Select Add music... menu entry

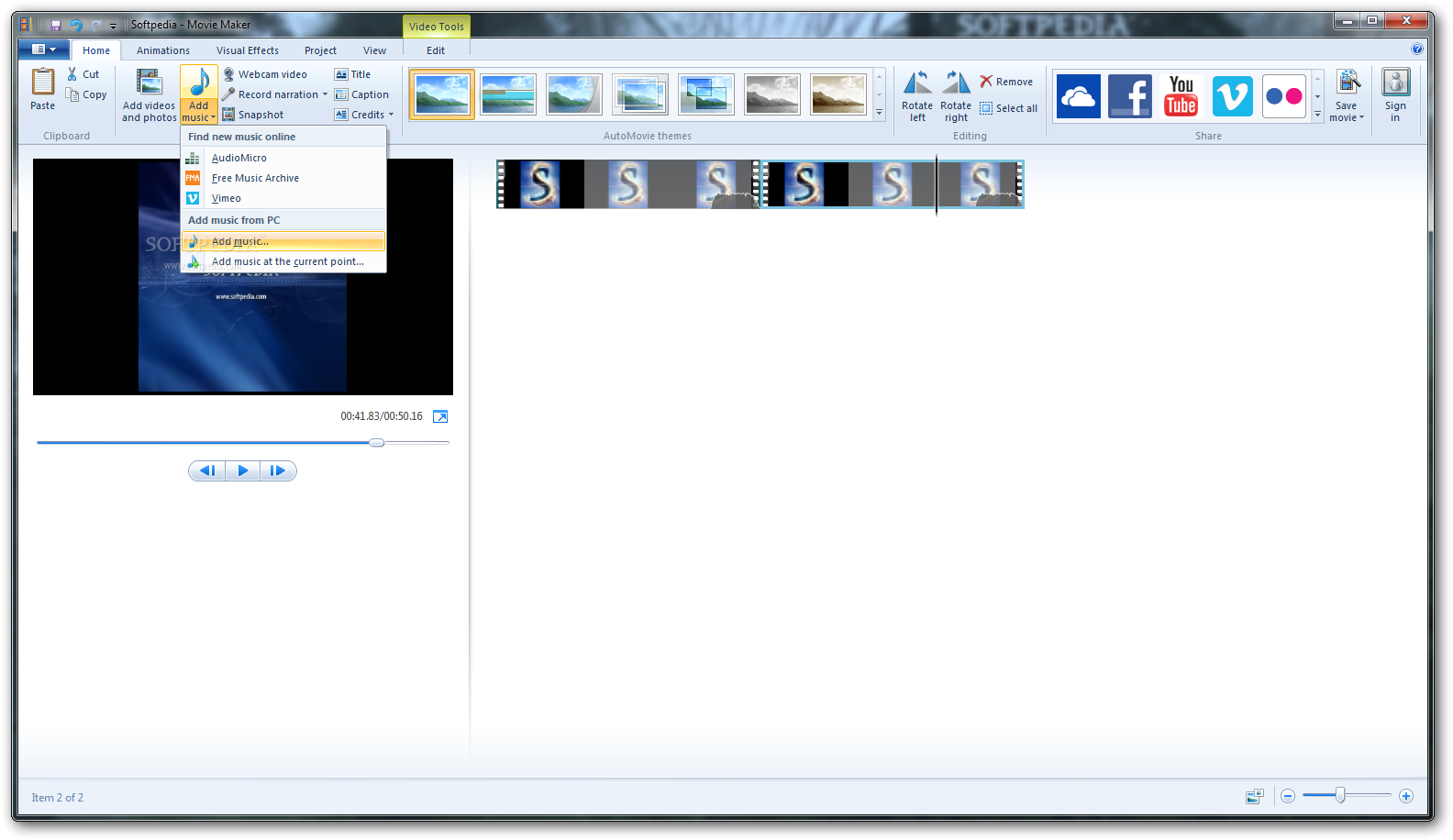pyautogui.click(x=283, y=241)
